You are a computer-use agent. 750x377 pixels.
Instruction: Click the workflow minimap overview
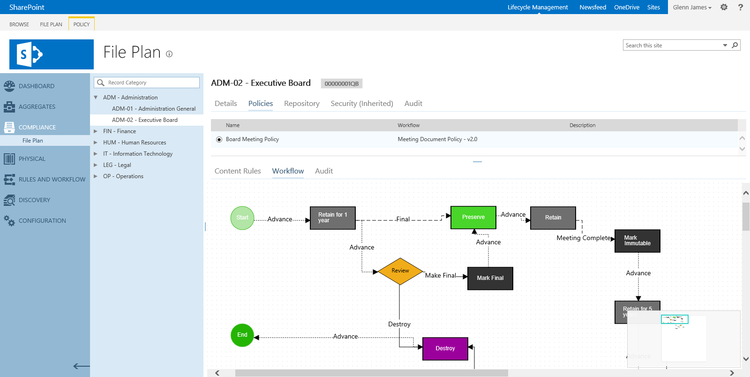(x=684, y=339)
